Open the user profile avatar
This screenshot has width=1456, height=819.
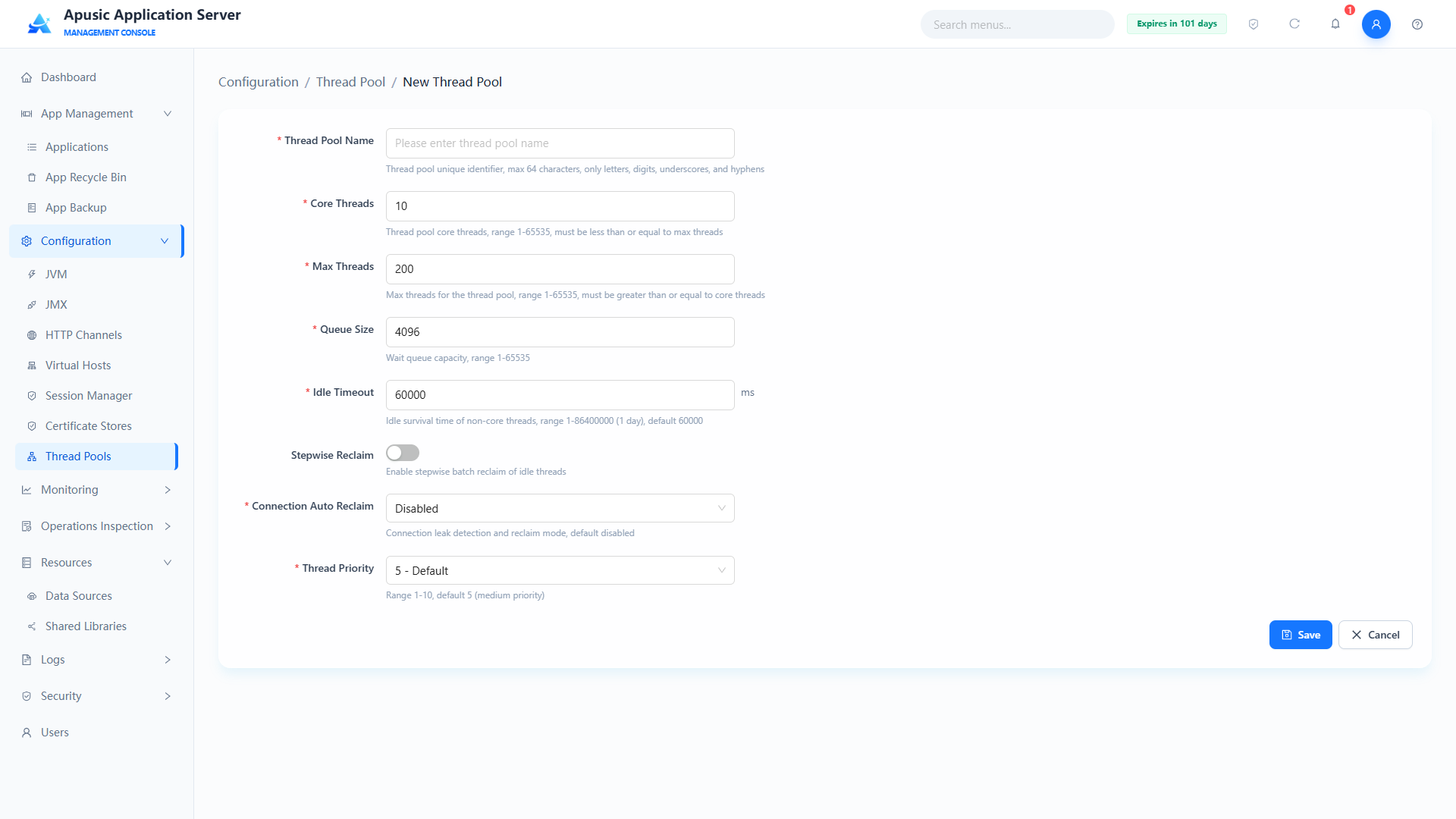(1376, 24)
